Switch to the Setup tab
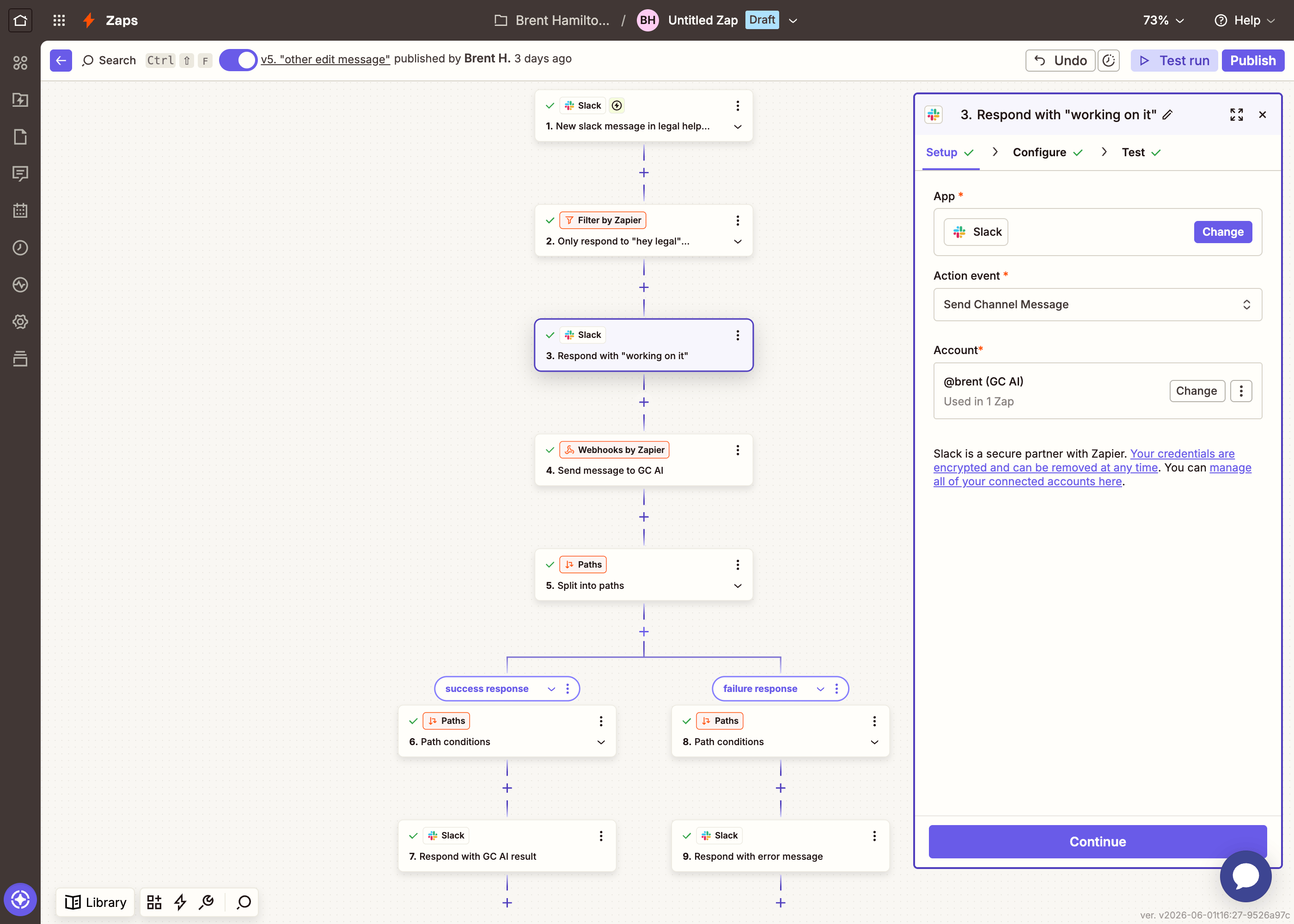 click(950, 153)
